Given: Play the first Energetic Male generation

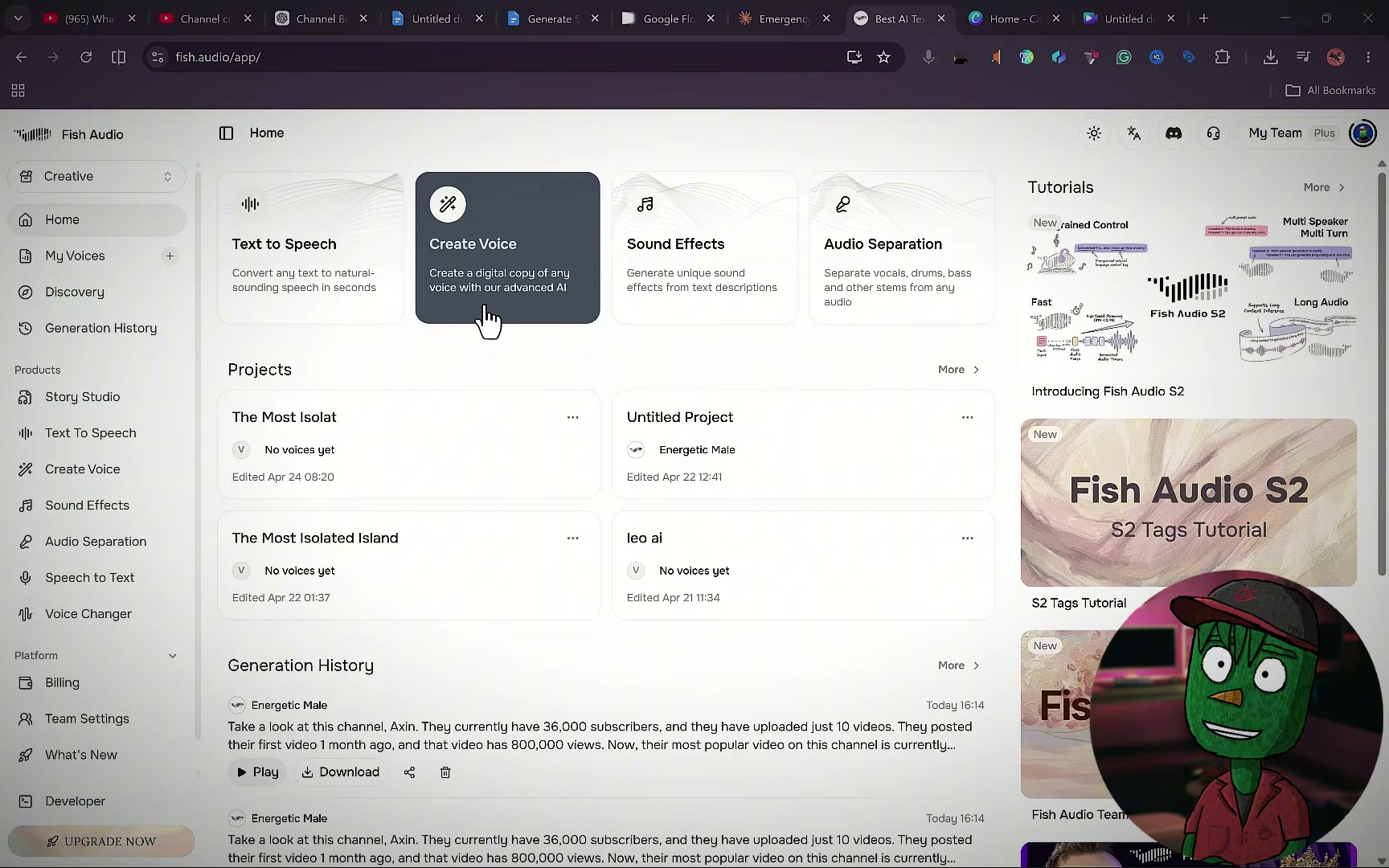Looking at the screenshot, I should (x=257, y=772).
